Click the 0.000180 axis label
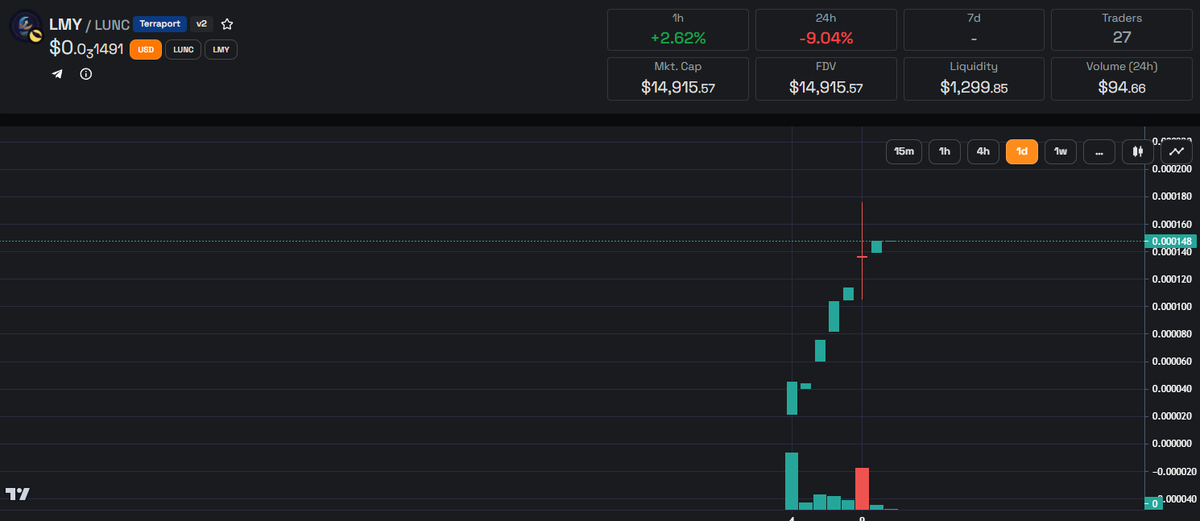Screen dimensions: 1200x521 pos(1171,196)
